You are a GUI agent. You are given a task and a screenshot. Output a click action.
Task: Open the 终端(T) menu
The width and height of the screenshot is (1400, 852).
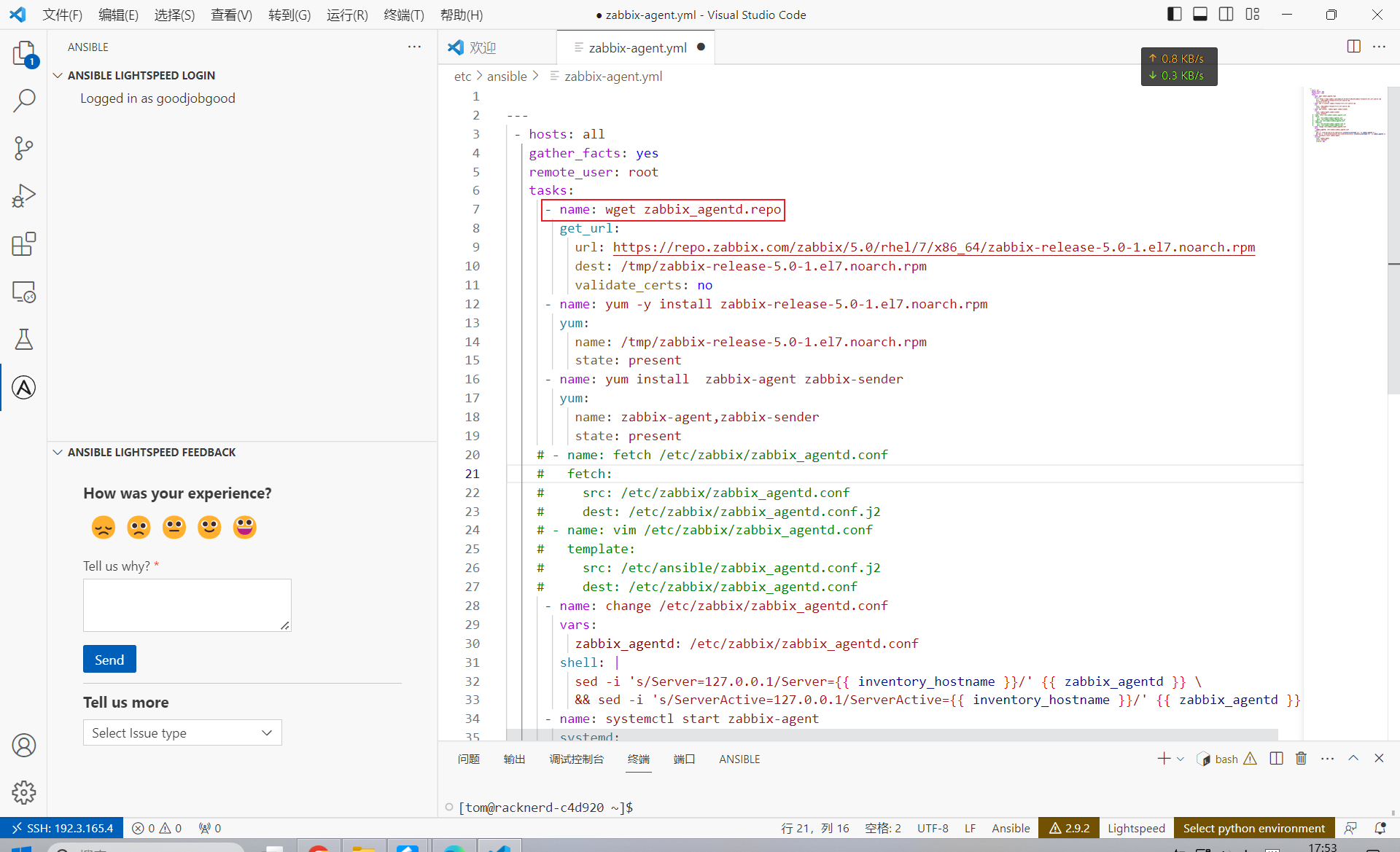coord(404,15)
